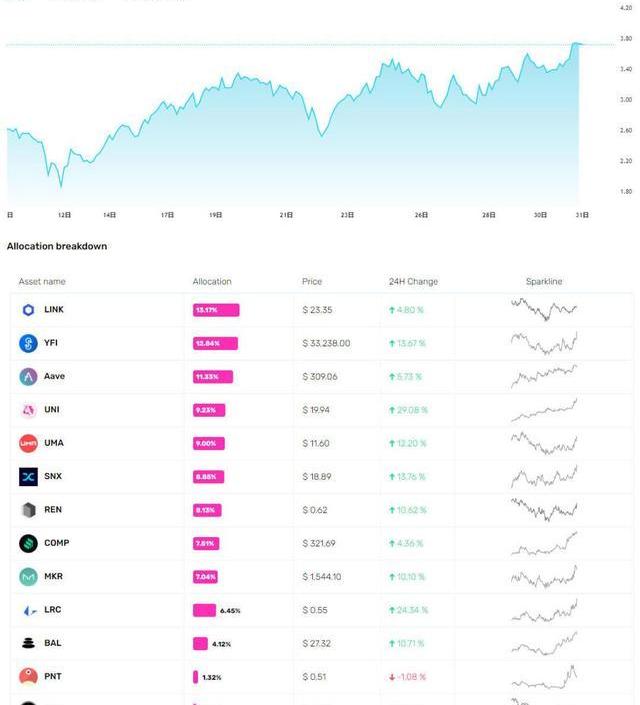This screenshot has width=640, height=705.
Task: Sort by 24H Change column header
Action: (413, 282)
